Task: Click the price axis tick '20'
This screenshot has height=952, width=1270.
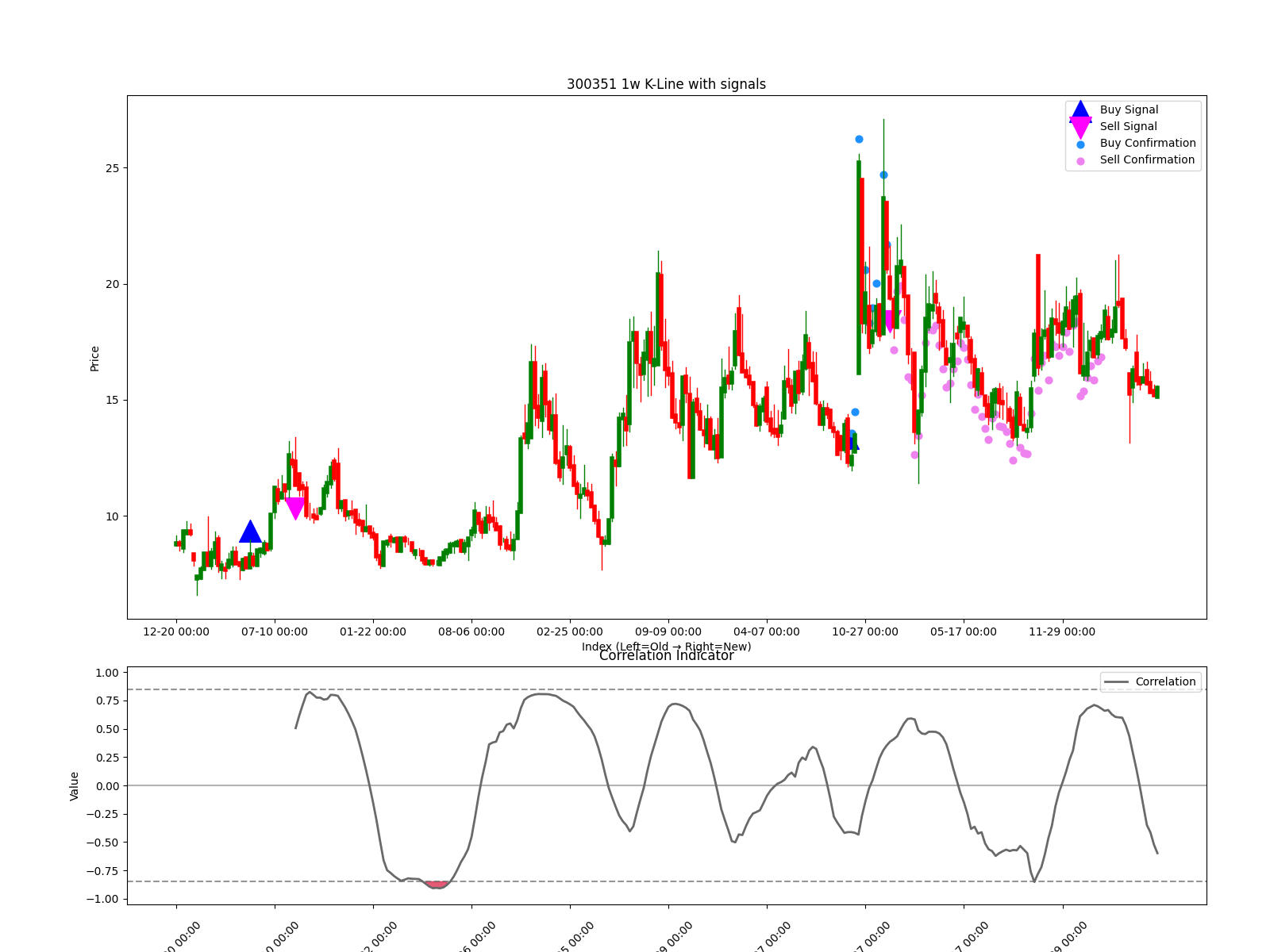Action: 111,284
